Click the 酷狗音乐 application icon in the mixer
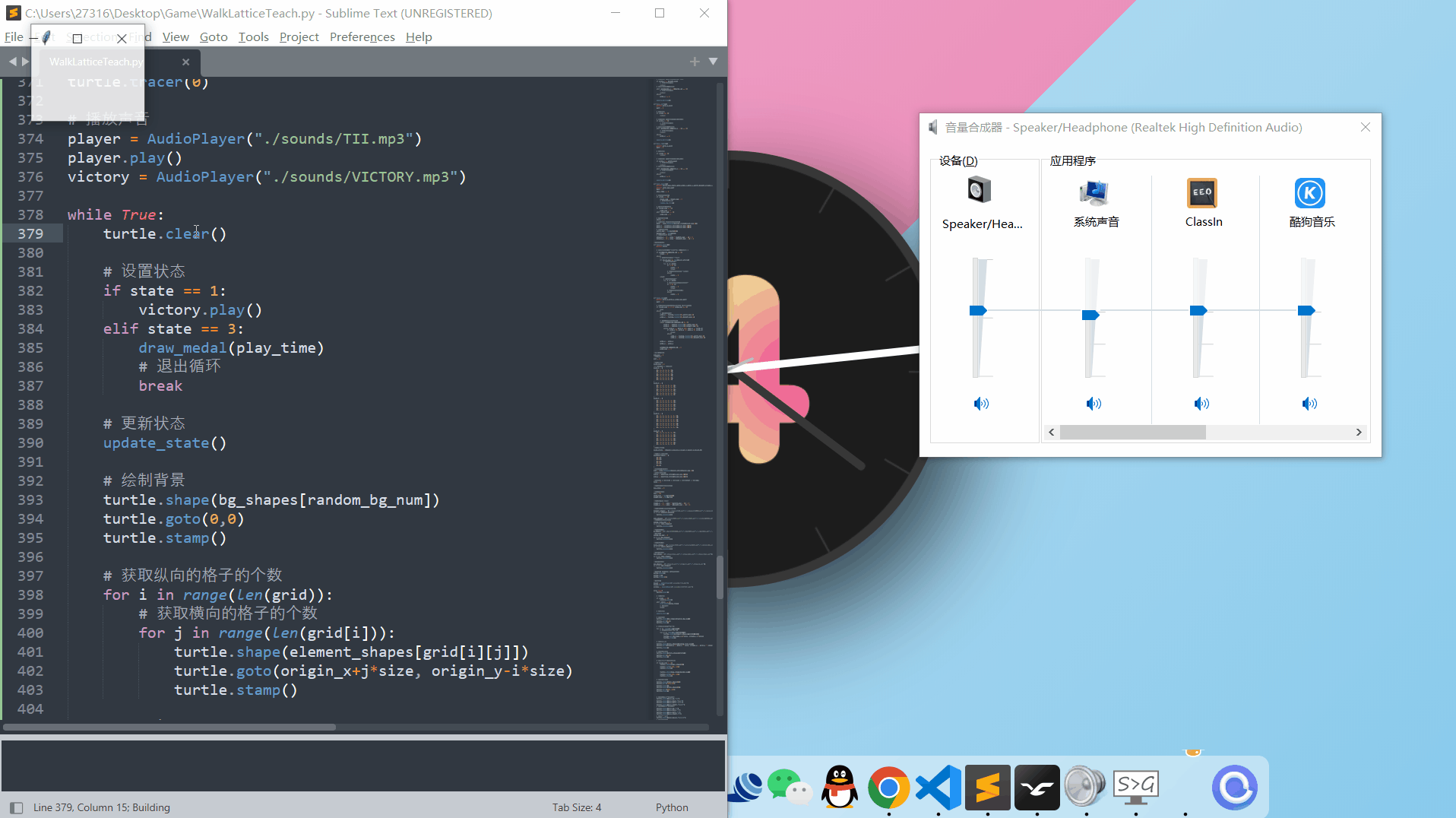The image size is (1456, 818). (1310, 192)
